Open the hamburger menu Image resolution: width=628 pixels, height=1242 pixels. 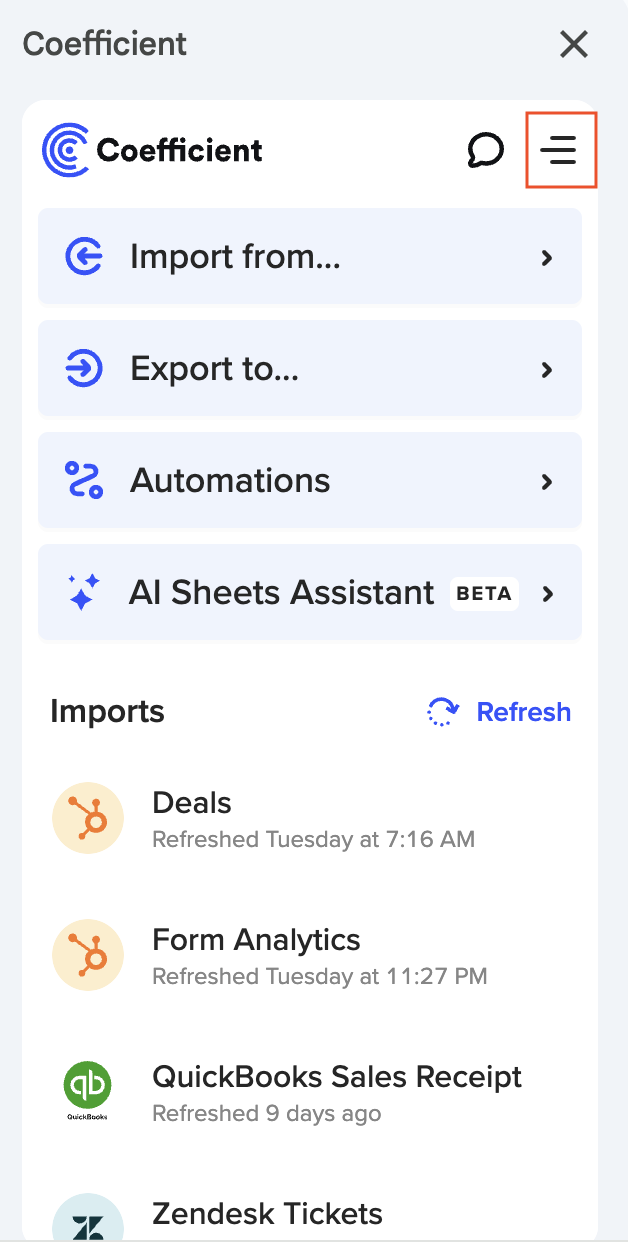pos(560,150)
